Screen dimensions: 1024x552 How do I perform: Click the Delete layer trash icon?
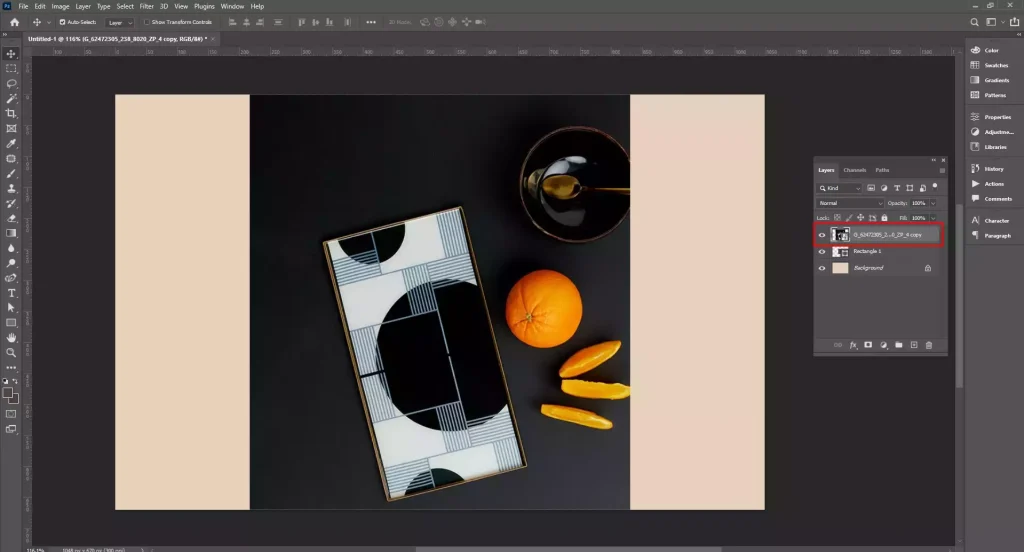(929, 345)
